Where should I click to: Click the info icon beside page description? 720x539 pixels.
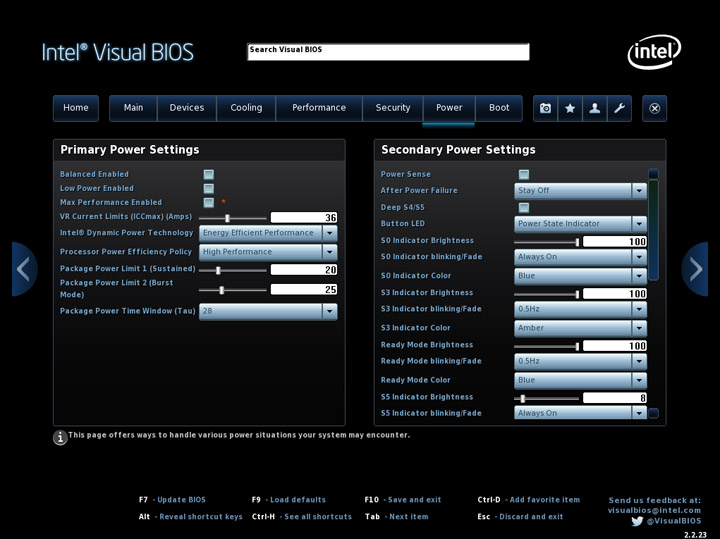tap(60, 437)
